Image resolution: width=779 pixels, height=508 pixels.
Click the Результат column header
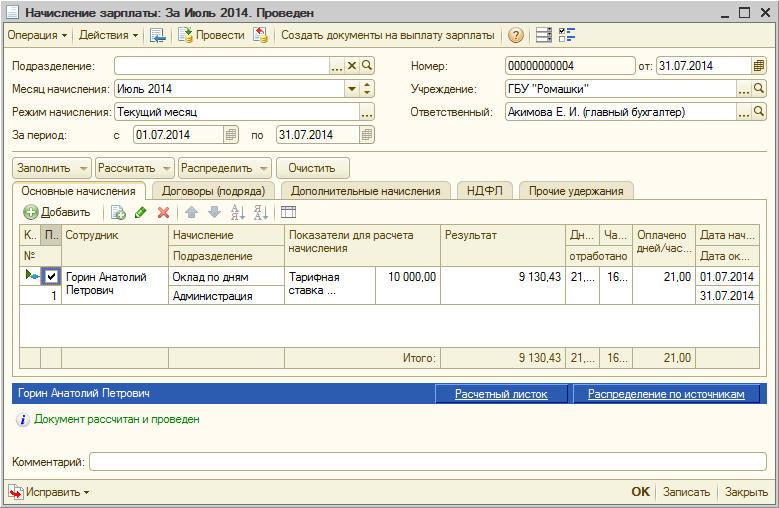pyautogui.click(x=503, y=245)
